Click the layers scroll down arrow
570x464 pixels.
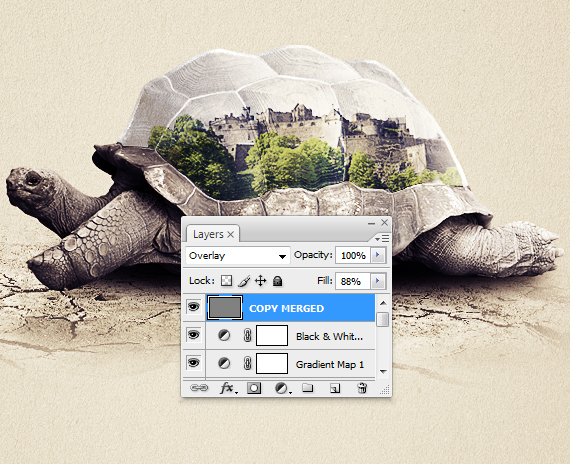coord(383,371)
